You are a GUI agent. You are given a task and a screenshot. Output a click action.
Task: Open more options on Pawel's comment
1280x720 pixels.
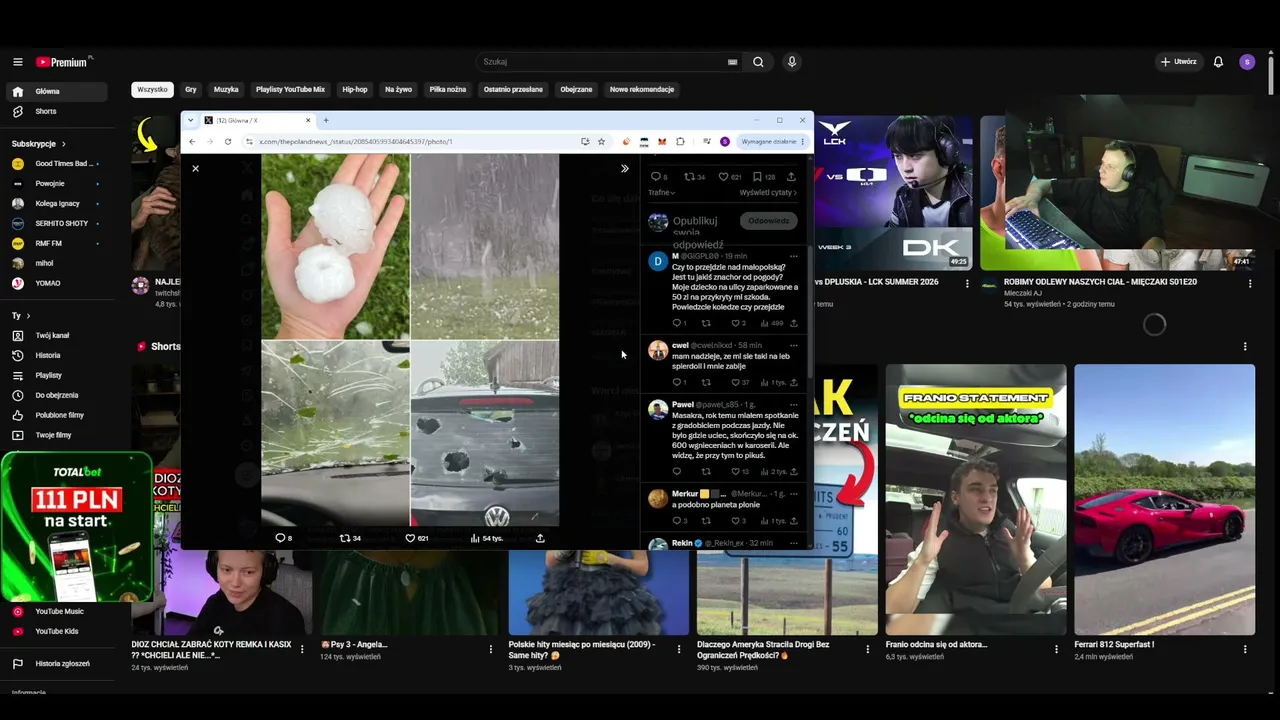[x=794, y=405]
